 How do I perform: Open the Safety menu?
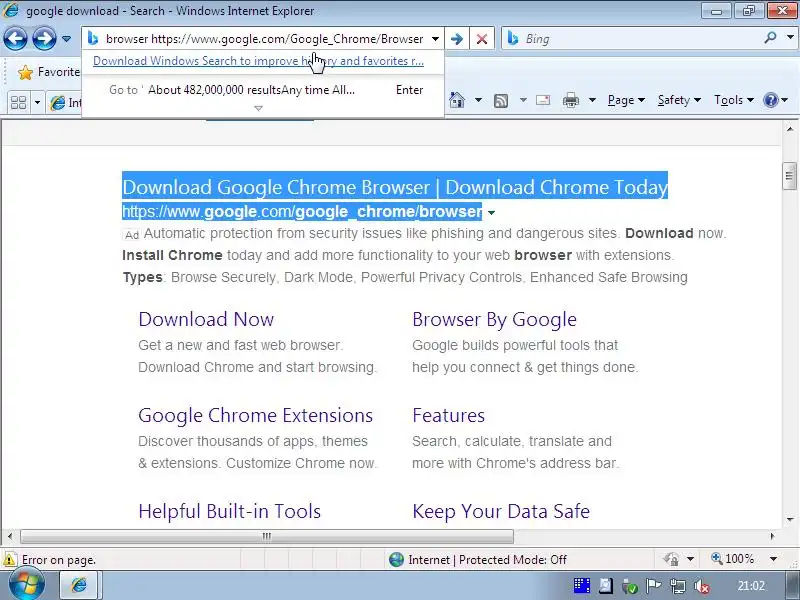coord(679,100)
